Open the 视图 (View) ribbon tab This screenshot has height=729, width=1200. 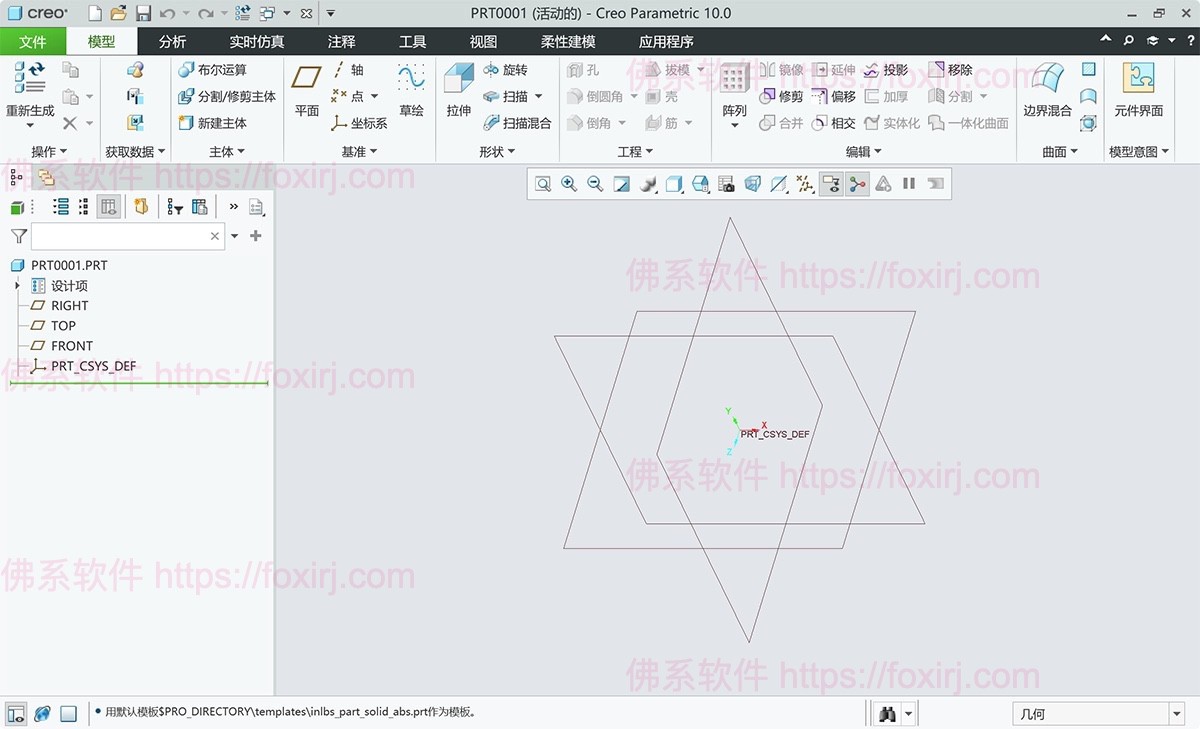[x=482, y=41]
